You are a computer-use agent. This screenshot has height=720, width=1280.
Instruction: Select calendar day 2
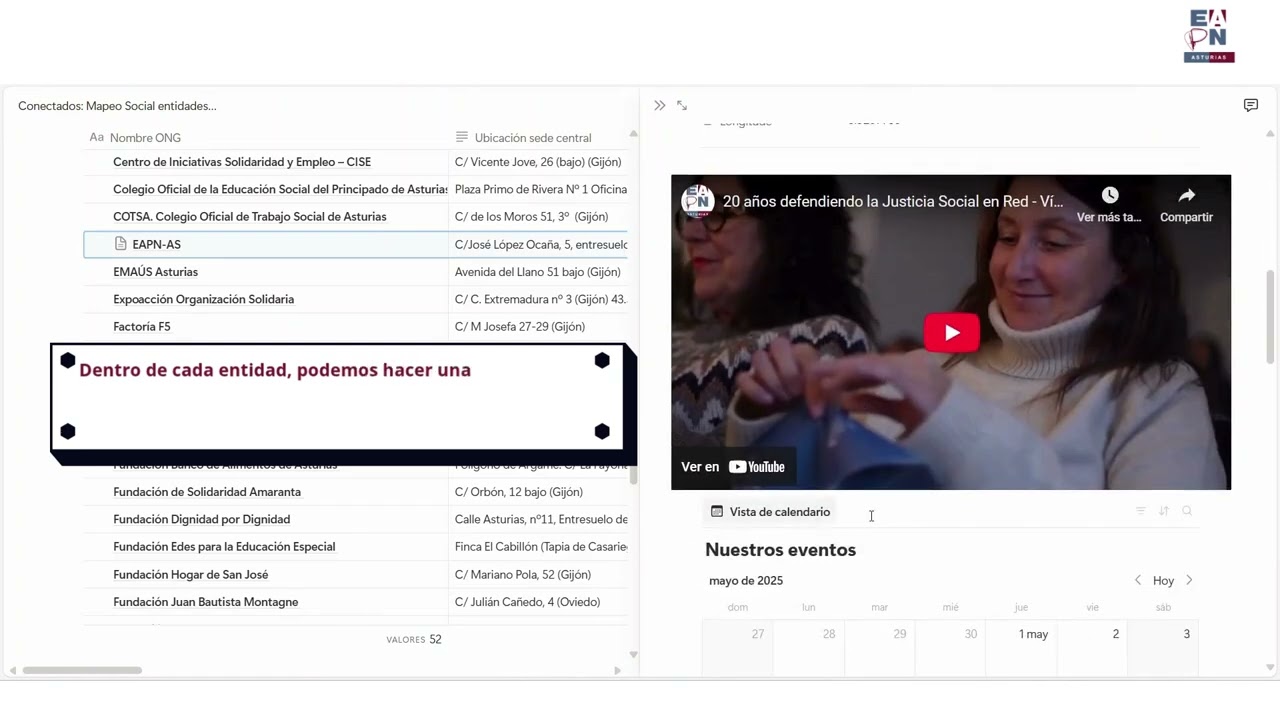tap(1093, 647)
